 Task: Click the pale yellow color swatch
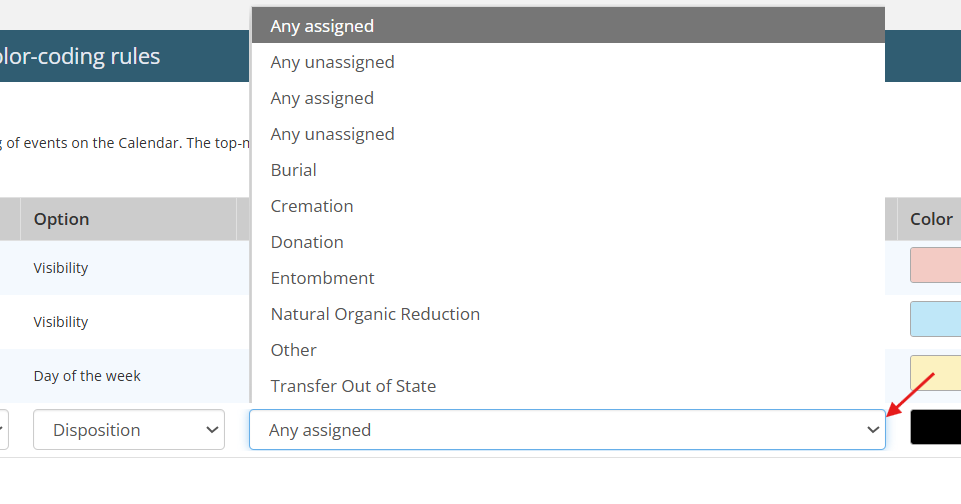tap(935, 373)
